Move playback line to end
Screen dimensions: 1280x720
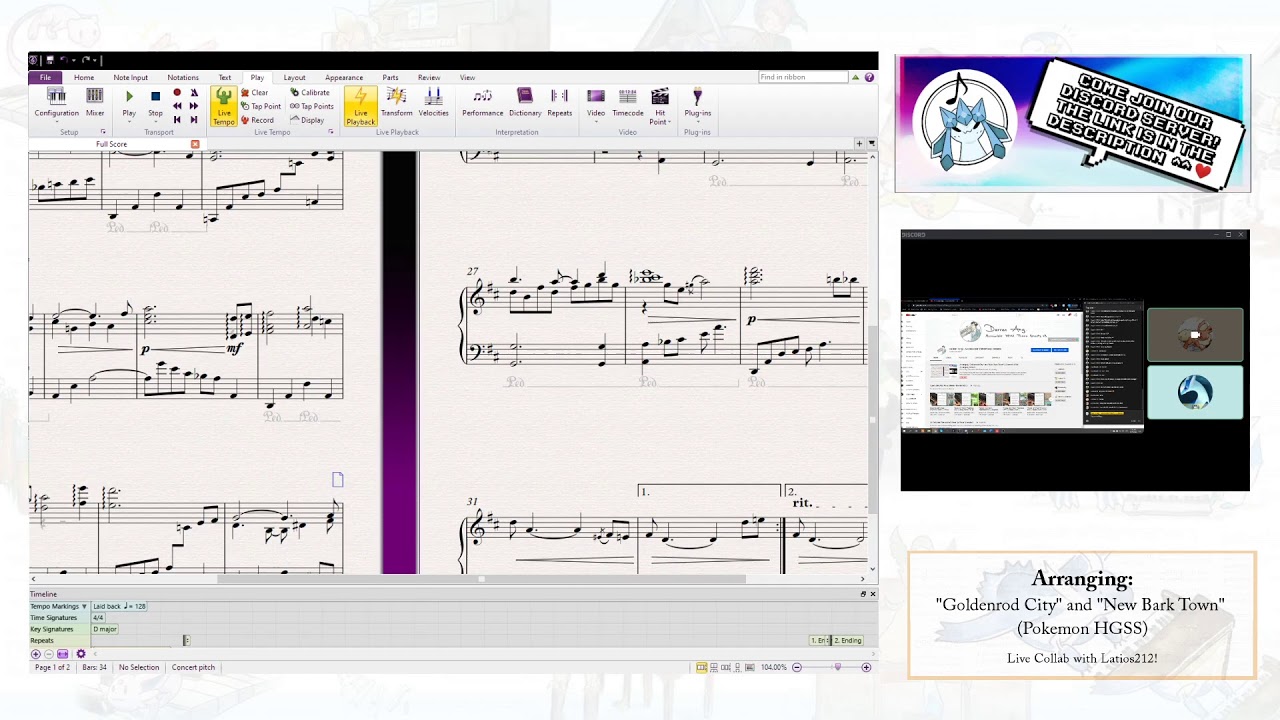click(194, 119)
